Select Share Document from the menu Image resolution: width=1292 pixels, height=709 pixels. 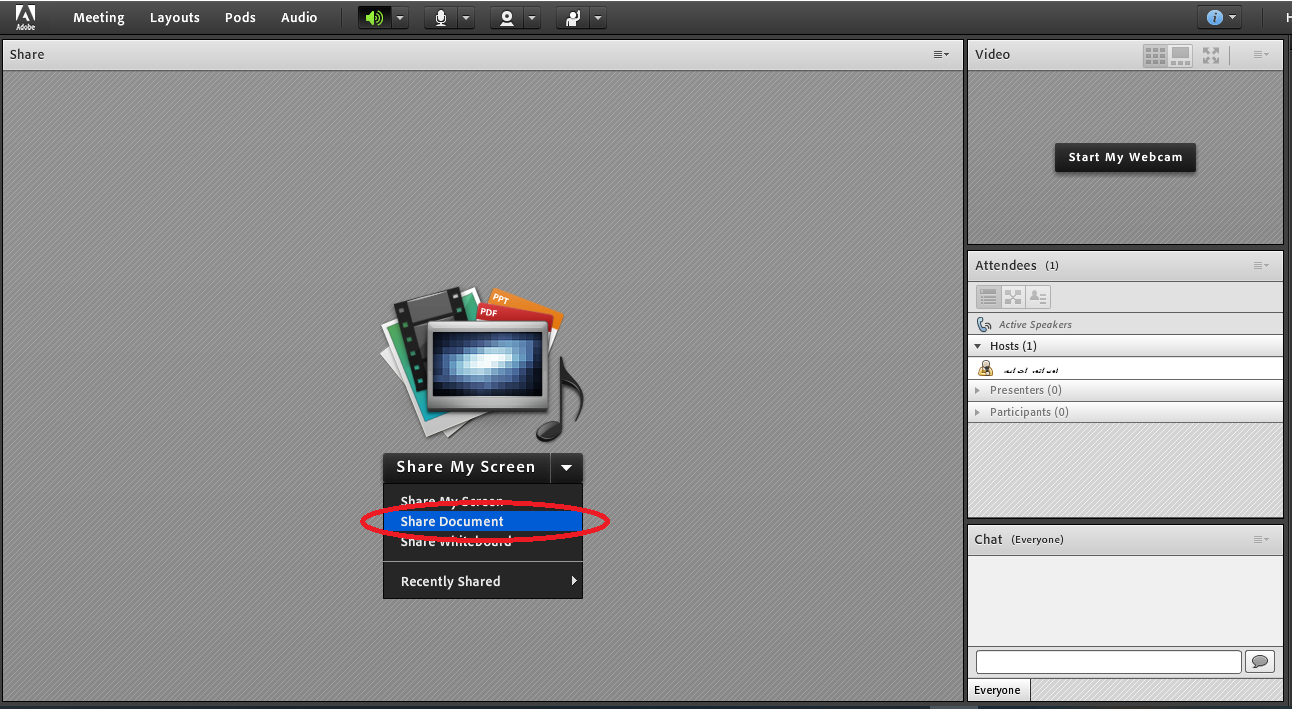tap(450, 521)
